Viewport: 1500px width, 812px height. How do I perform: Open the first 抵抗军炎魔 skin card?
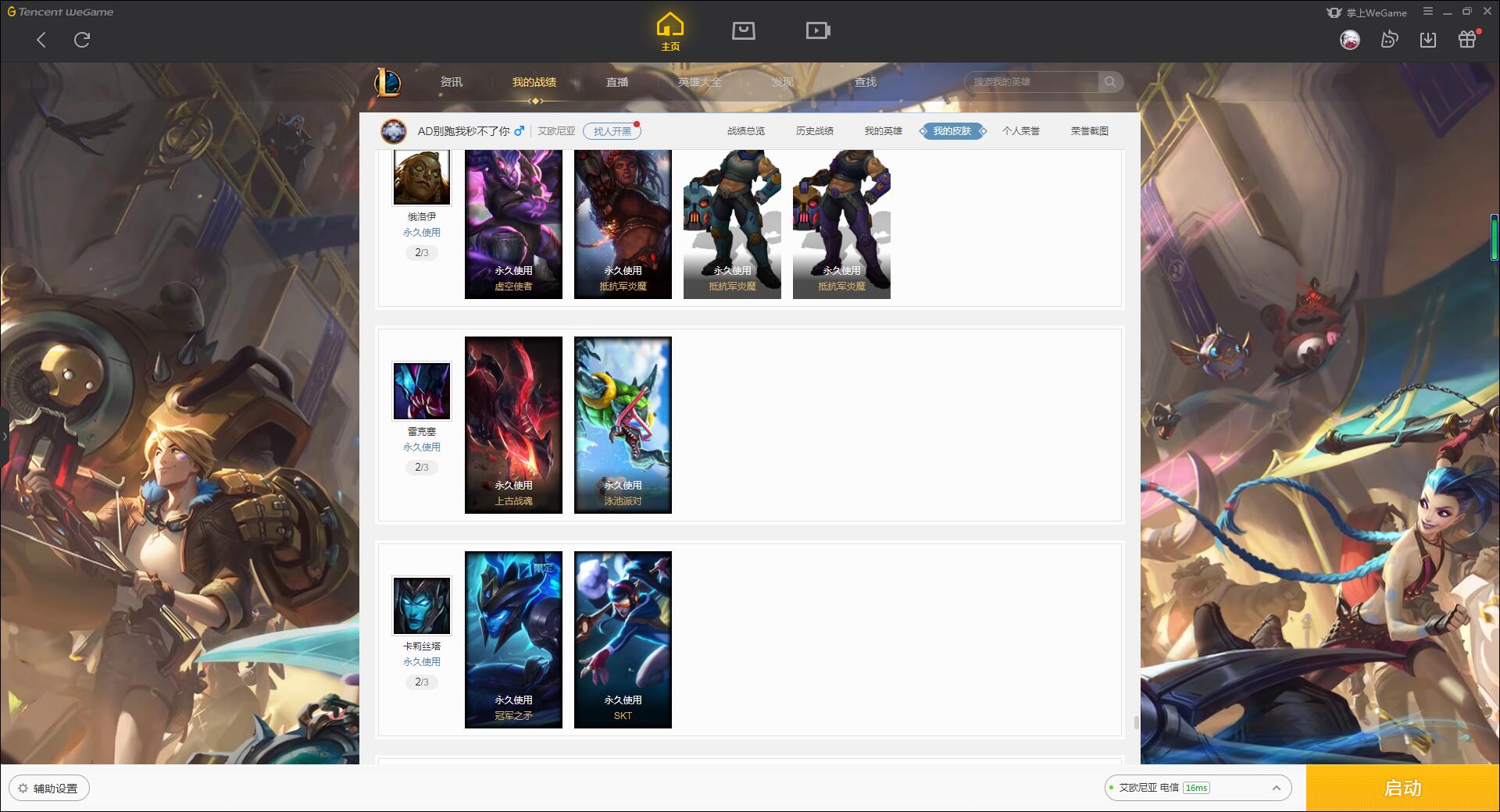point(623,224)
